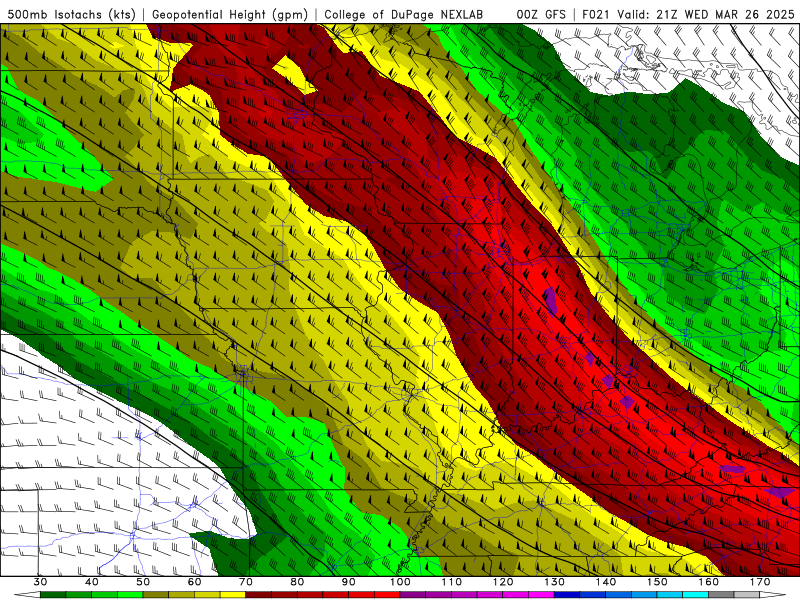Select the cyan swatch just below 160 kts
Viewport: 800px width, 600px height.
[695, 595]
